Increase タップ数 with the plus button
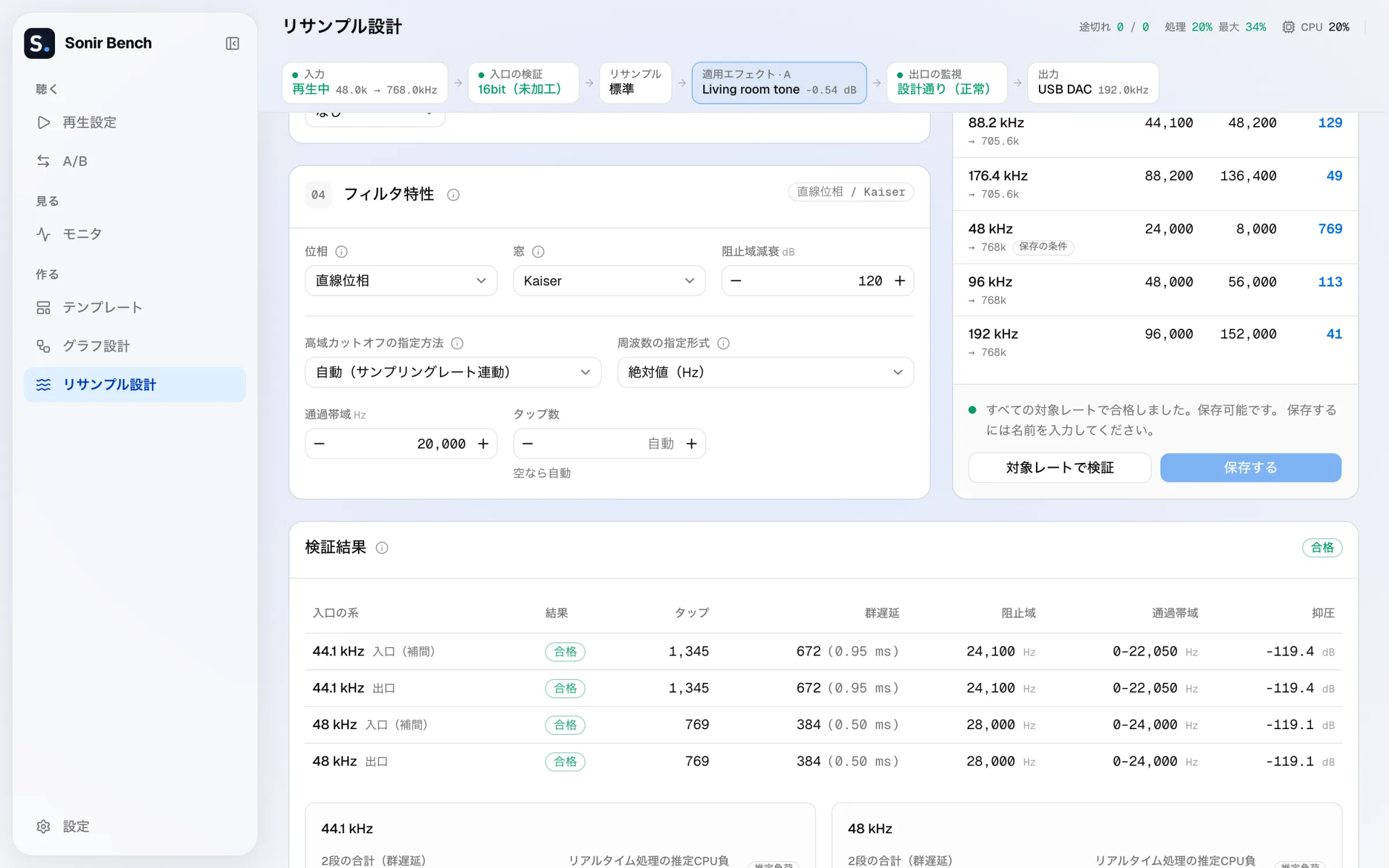This screenshot has width=1389, height=868. coord(692,444)
